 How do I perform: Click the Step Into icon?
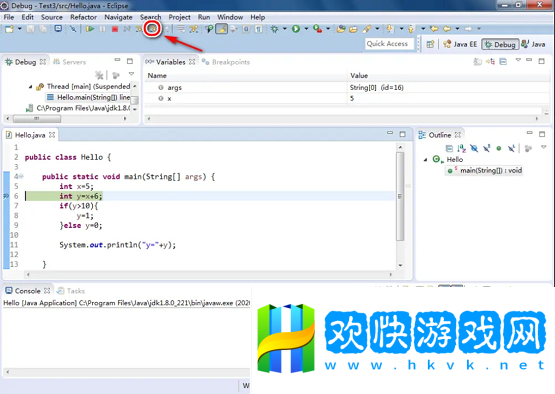(x=139, y=29)
